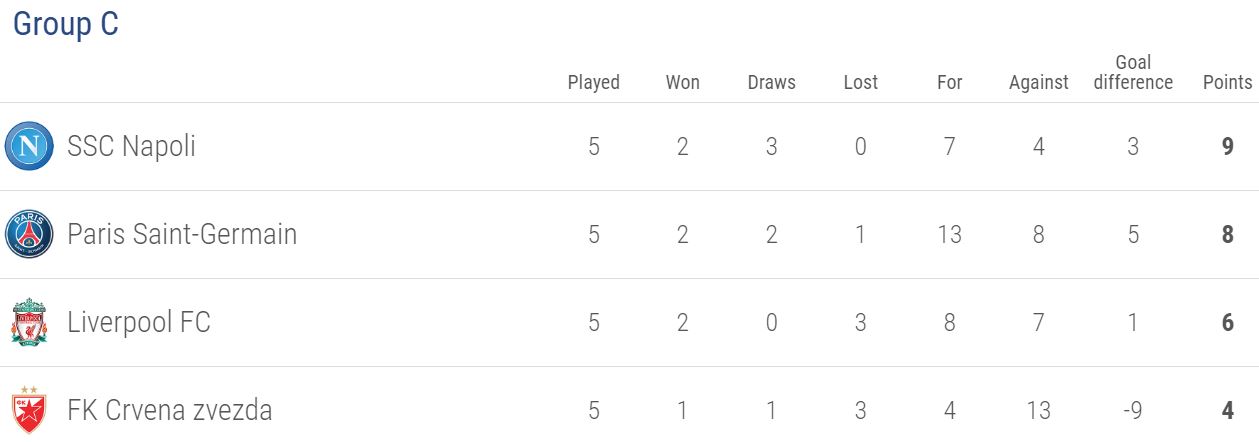Click the Paris Saint-Germain club crest

28,235
